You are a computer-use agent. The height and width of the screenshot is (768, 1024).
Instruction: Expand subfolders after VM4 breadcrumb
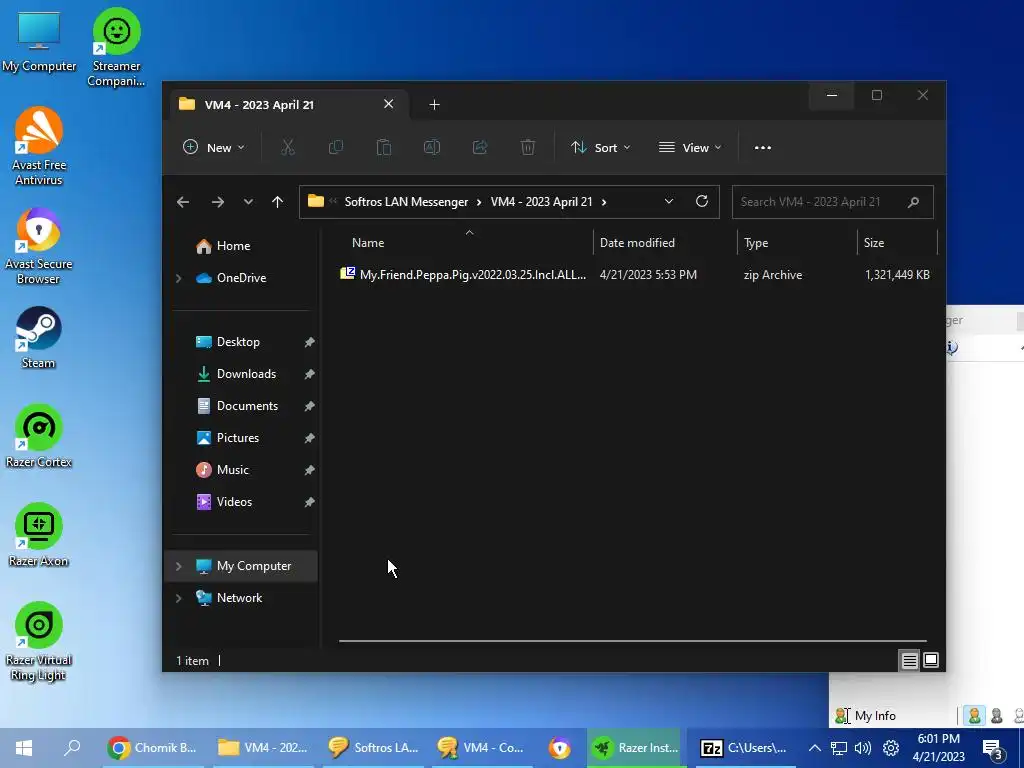[x=604, y=202]
